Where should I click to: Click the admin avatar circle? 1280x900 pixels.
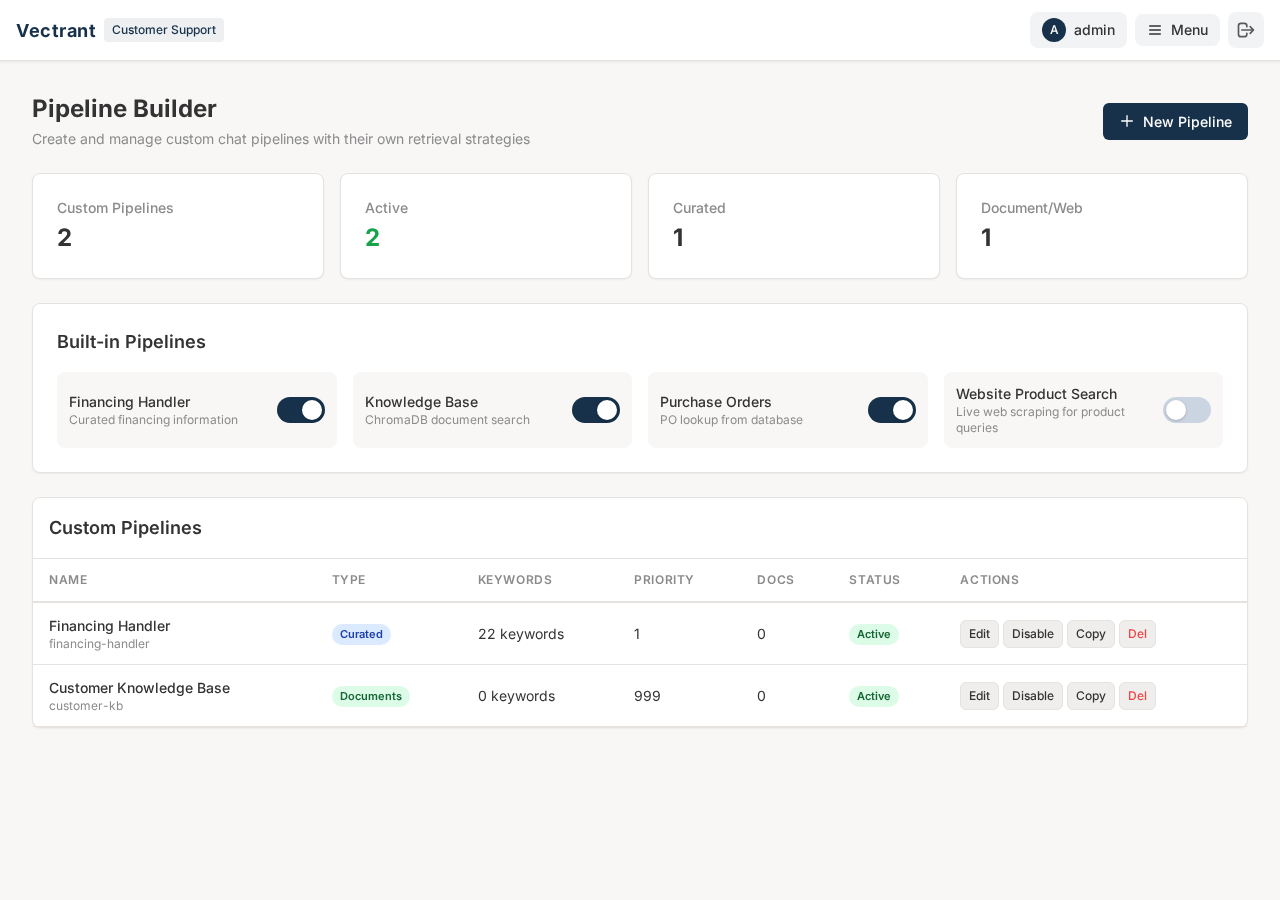tap(1054, 29)
